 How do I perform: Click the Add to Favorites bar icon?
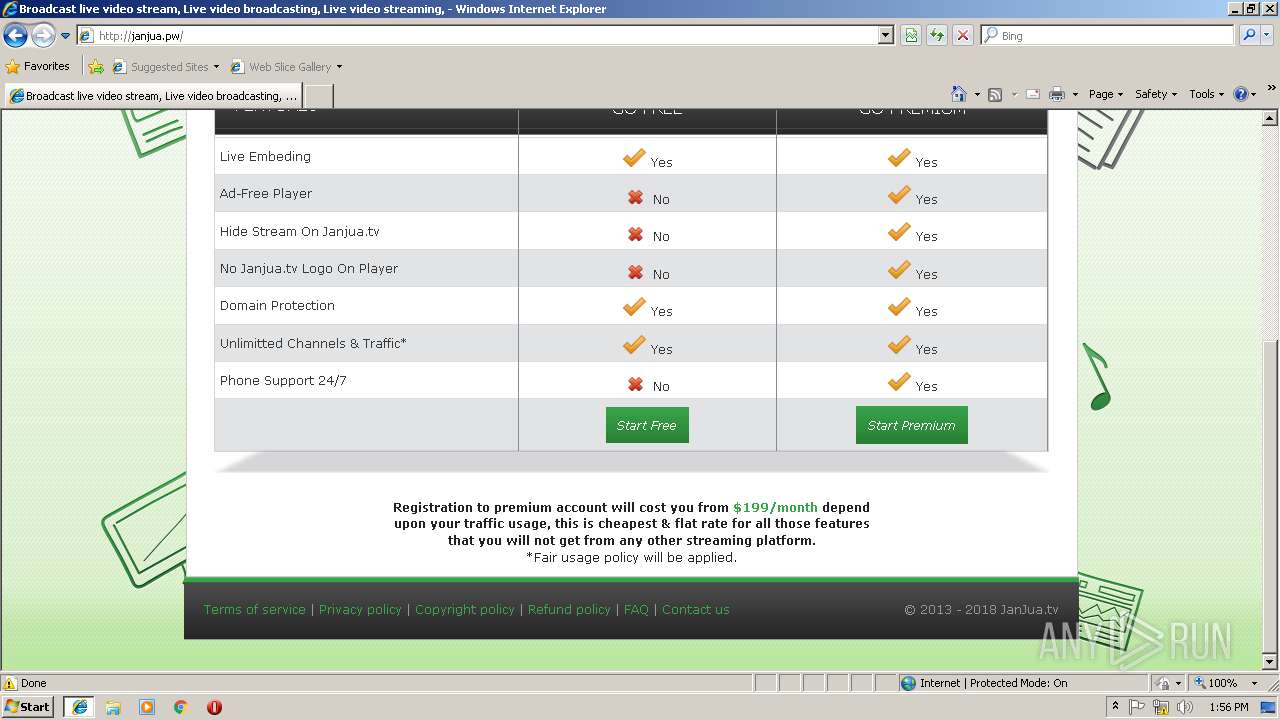tap(96, 67)
